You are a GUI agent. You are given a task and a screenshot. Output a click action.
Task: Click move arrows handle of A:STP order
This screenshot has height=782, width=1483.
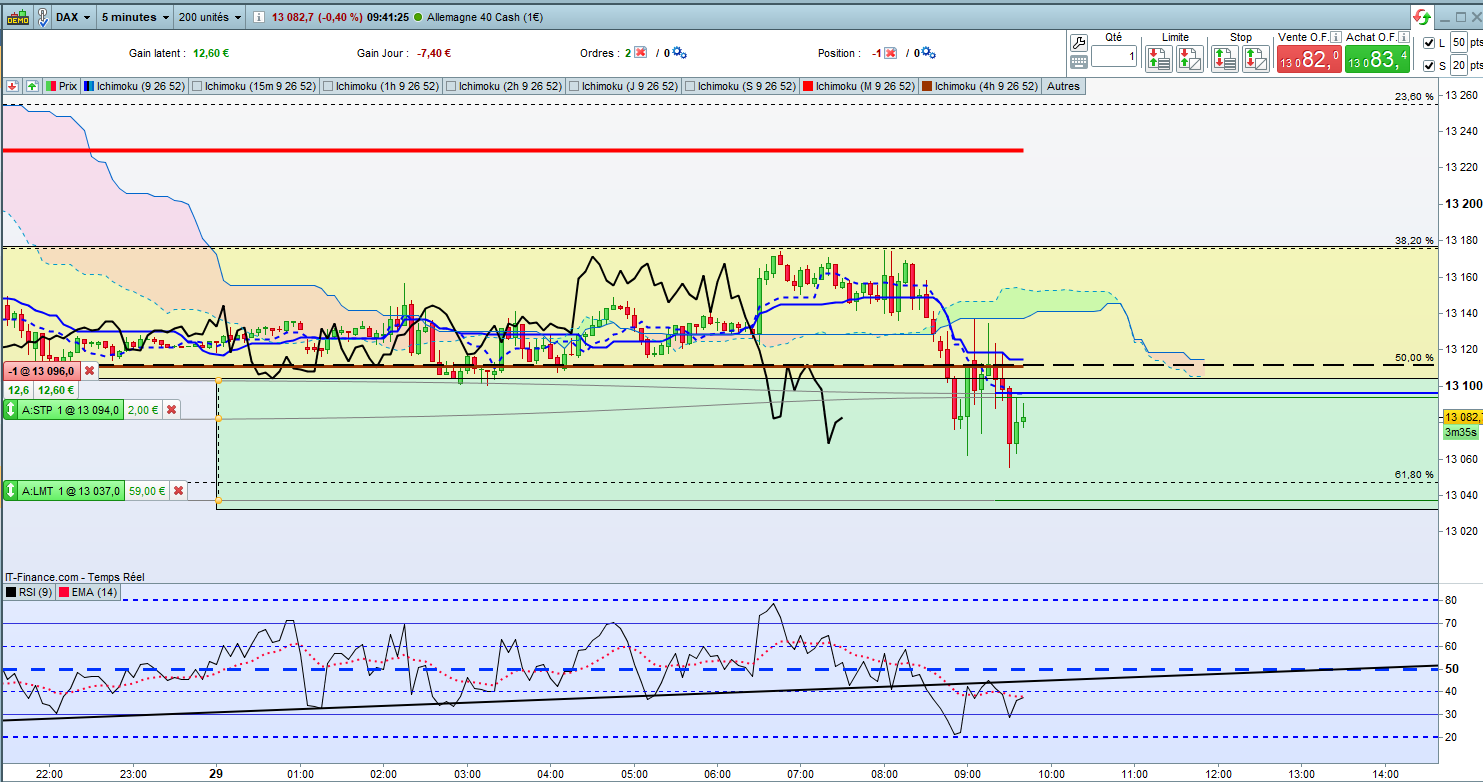pyautogui.click(x=12, y=409)
